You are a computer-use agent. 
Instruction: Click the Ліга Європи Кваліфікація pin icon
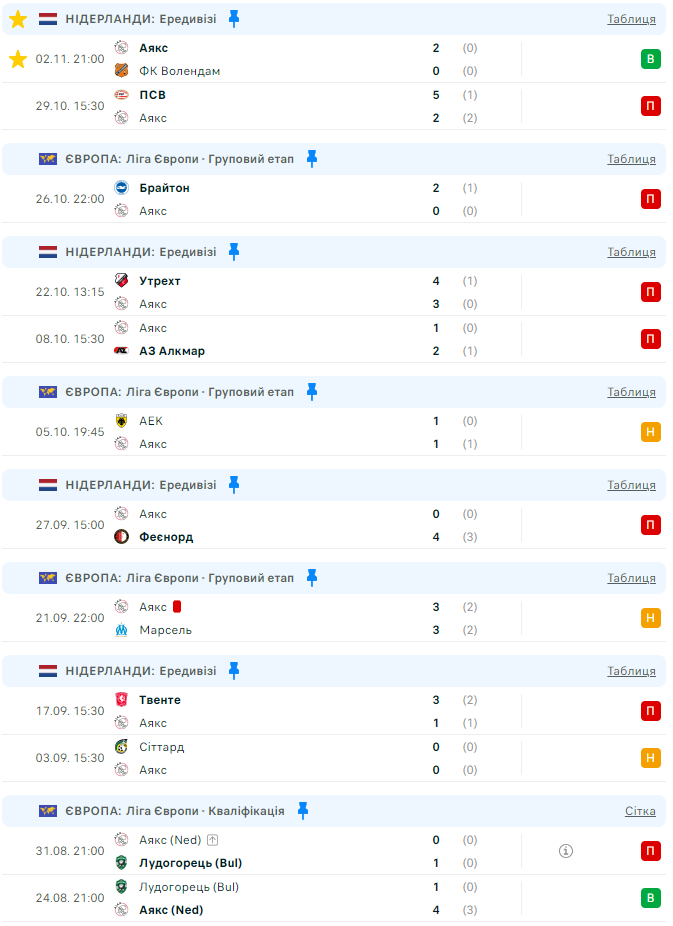pyautogui.click(x=302, y=811)
